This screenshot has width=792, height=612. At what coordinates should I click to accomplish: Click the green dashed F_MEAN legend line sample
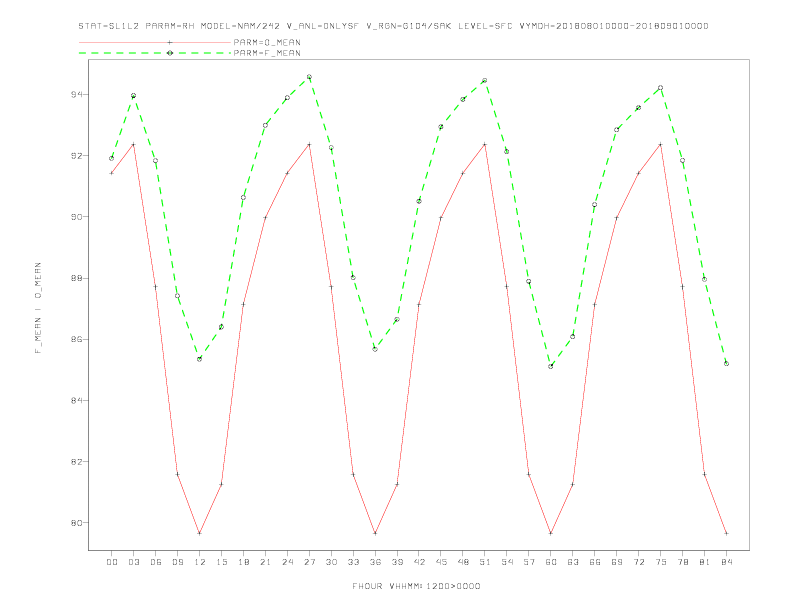point(155,53)
